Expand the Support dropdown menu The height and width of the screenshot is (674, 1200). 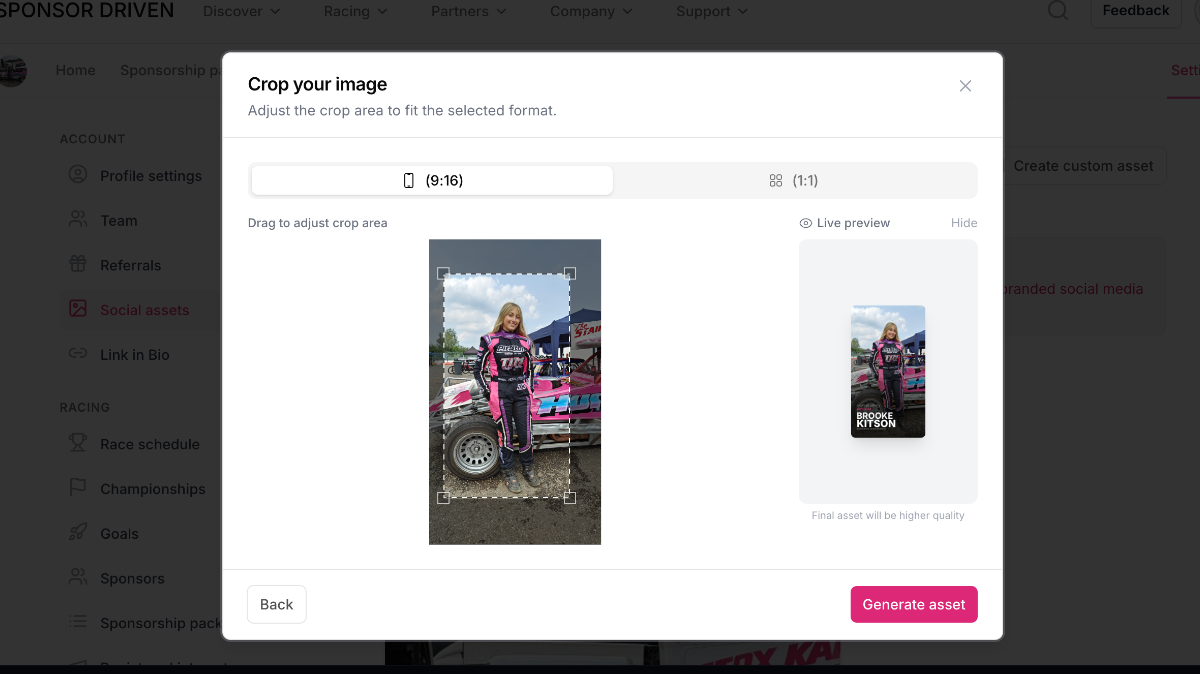[712, 11]
